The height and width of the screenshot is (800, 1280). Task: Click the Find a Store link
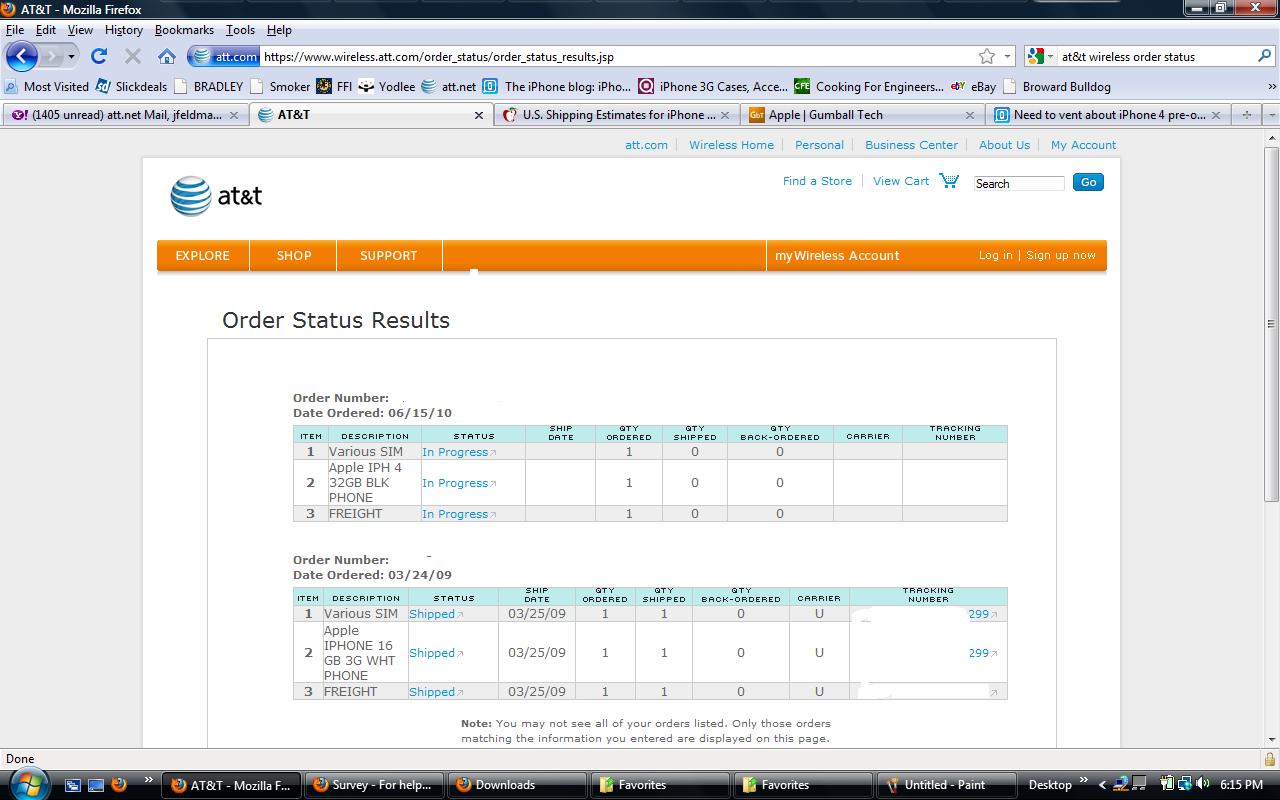(x=817, y=181)
